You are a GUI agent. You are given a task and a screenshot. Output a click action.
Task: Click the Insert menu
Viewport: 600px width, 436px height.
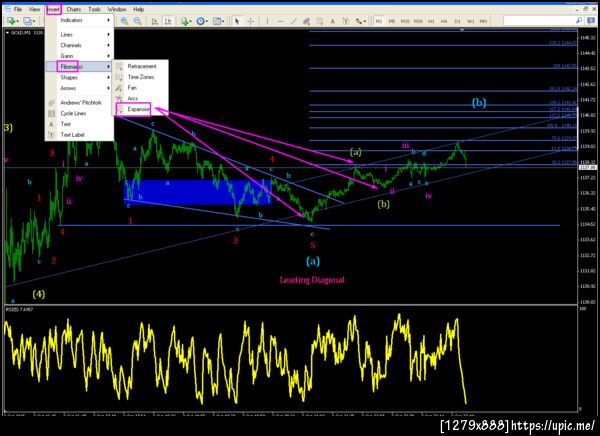click(54, 9)
